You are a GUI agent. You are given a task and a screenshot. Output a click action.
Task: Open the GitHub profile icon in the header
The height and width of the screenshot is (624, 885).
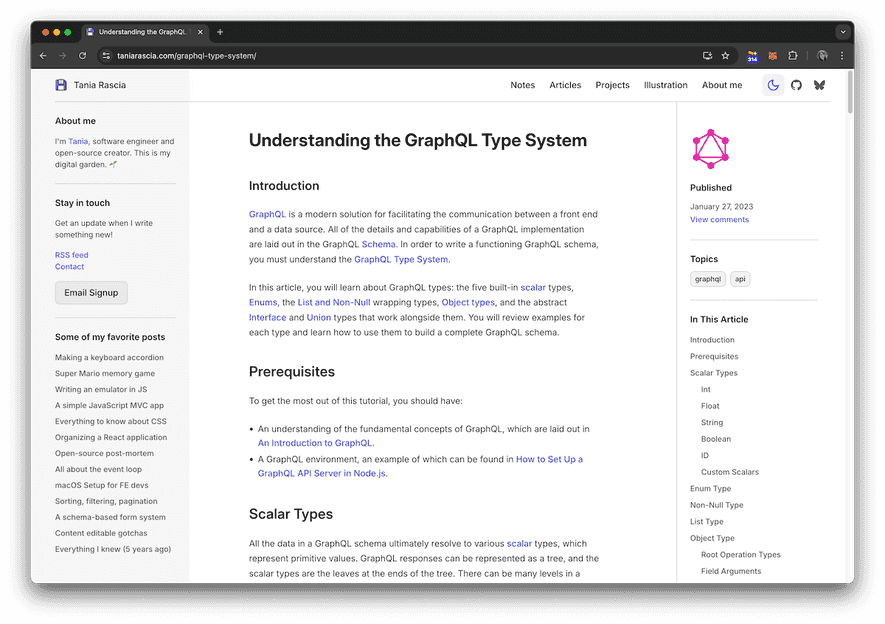click(x=796, y=85)
